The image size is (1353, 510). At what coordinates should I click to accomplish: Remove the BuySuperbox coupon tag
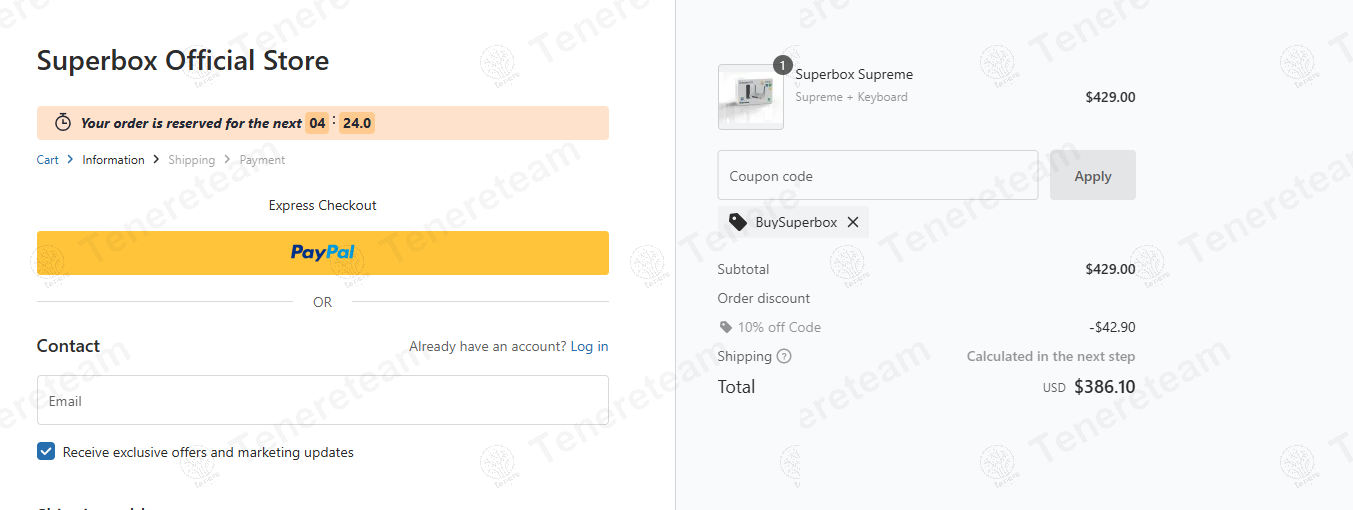point(853,222)
